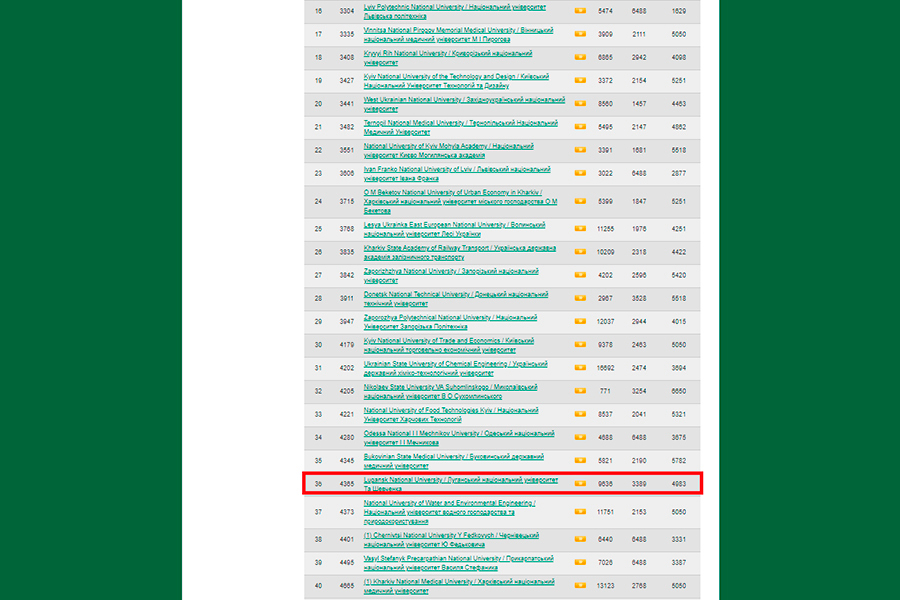The image size is (900, 600).
Task: Click value 13123 in Kharkiv National Medical row
Action: point(605,586)
